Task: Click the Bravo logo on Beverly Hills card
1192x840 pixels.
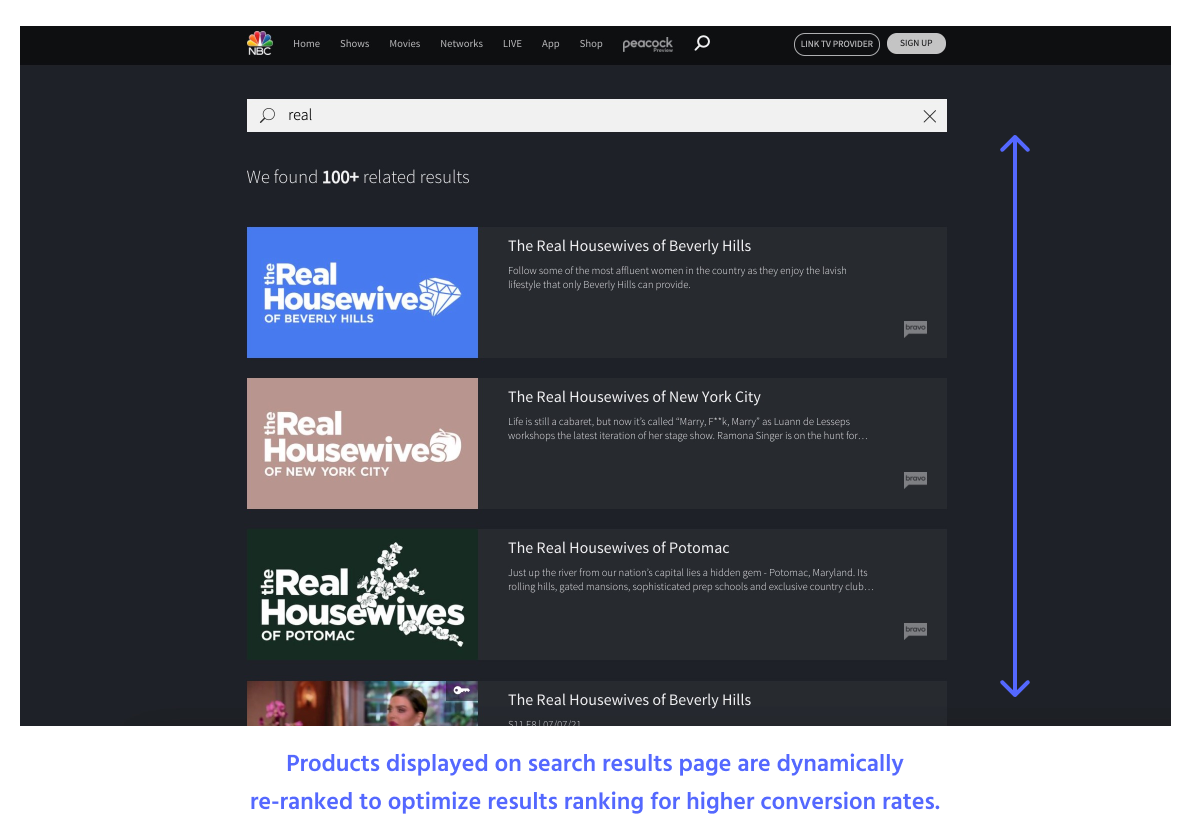Action: [x=915, y=328]
